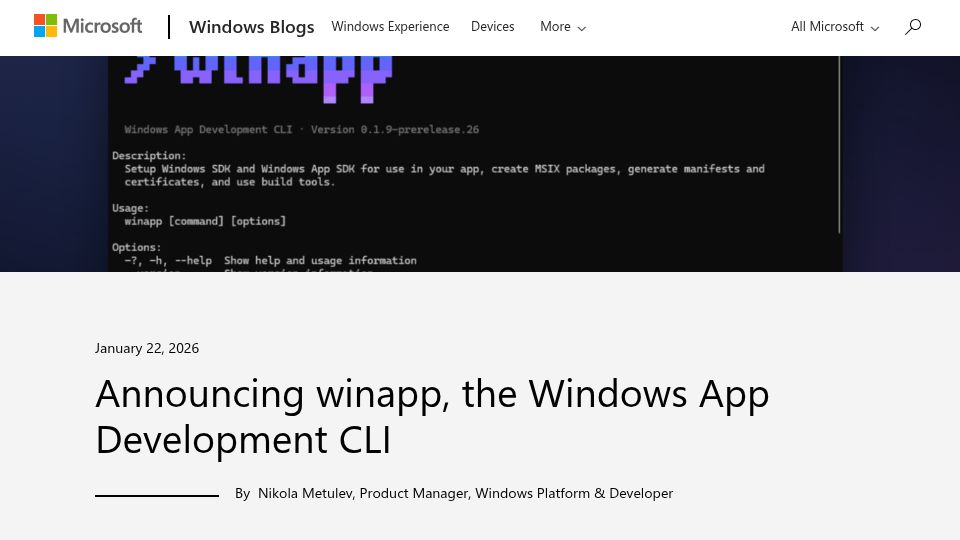
Task: Click the 'Description:' heading in terminal
Action: tap(149, 156)
